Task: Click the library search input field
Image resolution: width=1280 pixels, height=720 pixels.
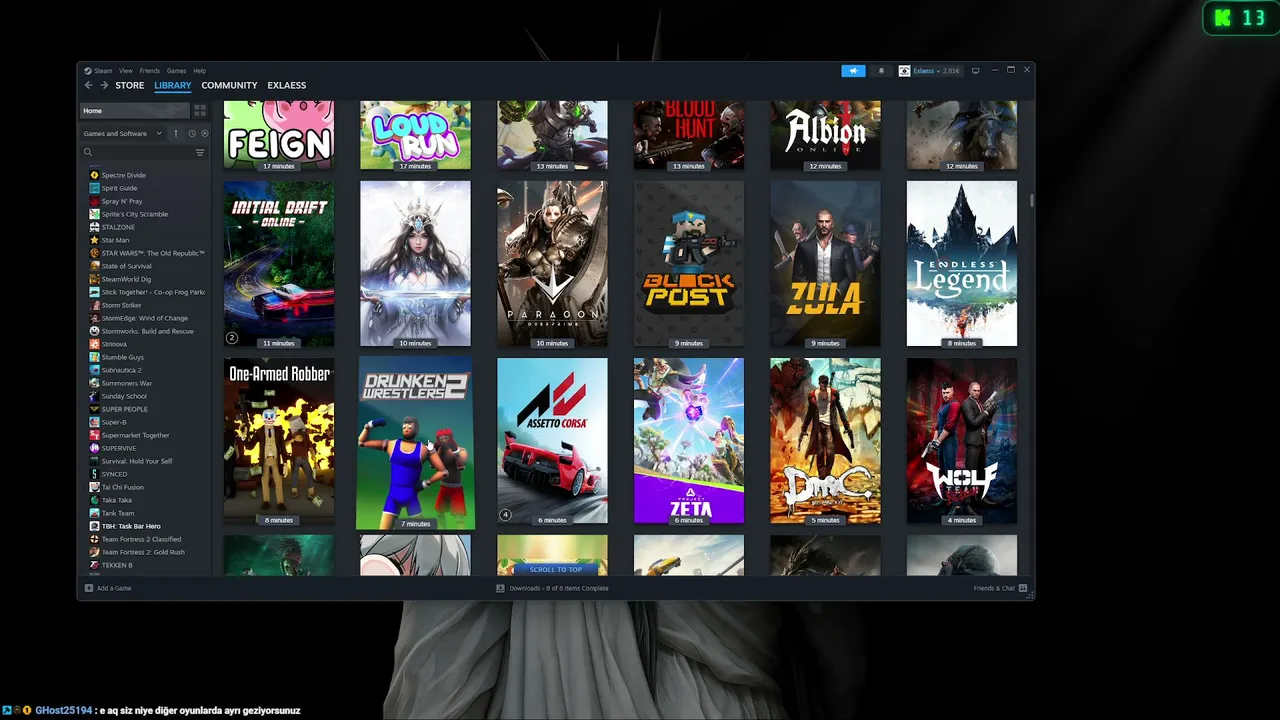Action: (142, 152)
